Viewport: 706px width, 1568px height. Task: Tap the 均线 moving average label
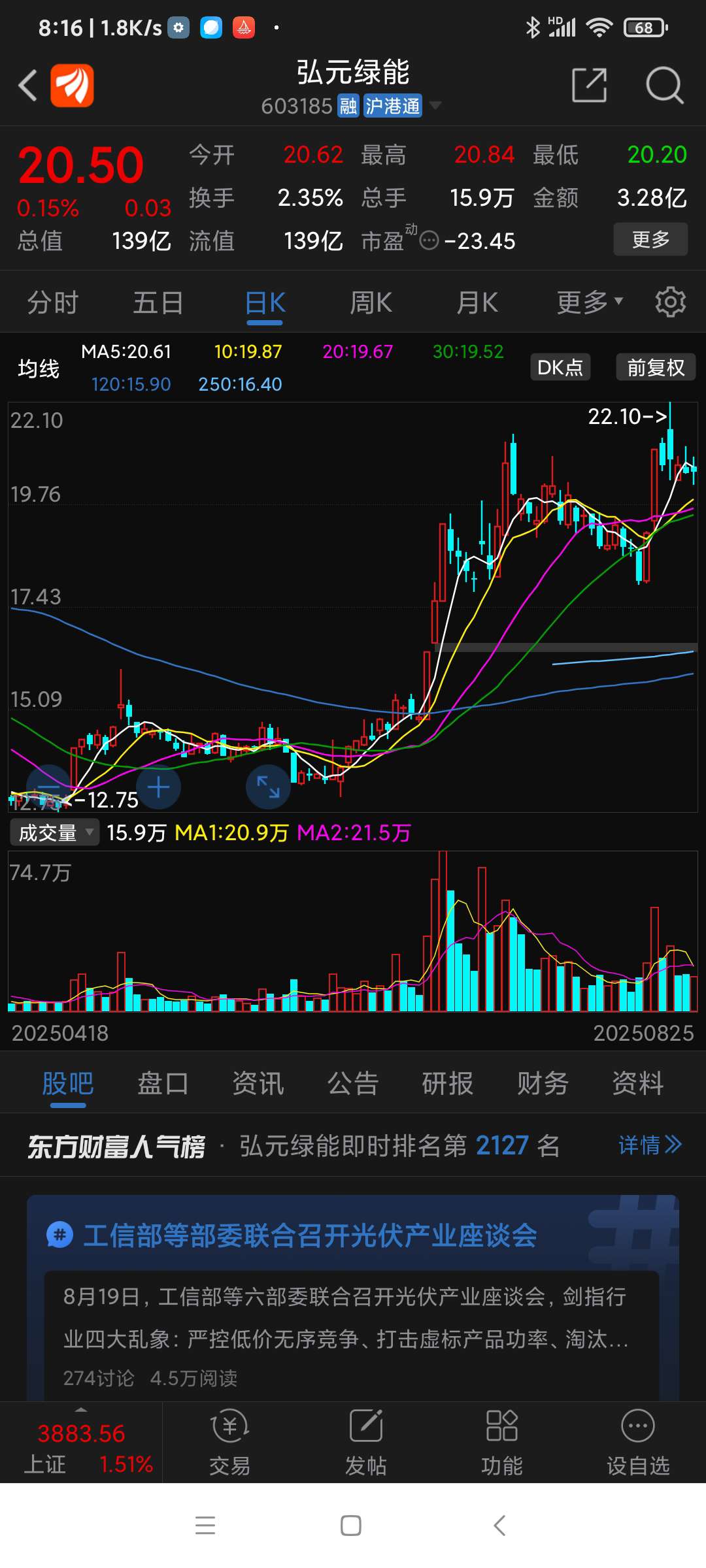click(x=39, y=368)
